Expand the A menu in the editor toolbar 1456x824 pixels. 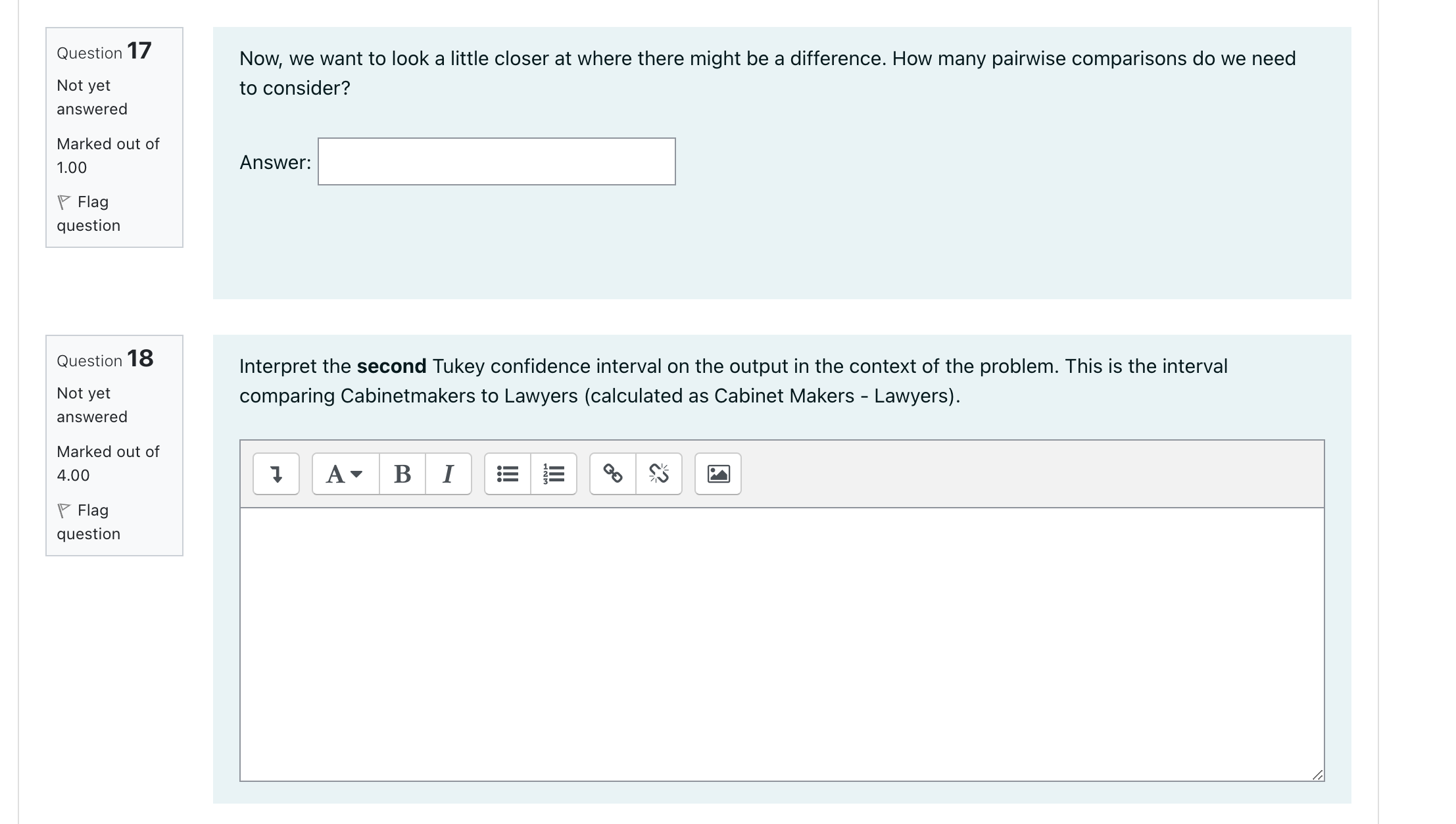[x=343, y=473]
